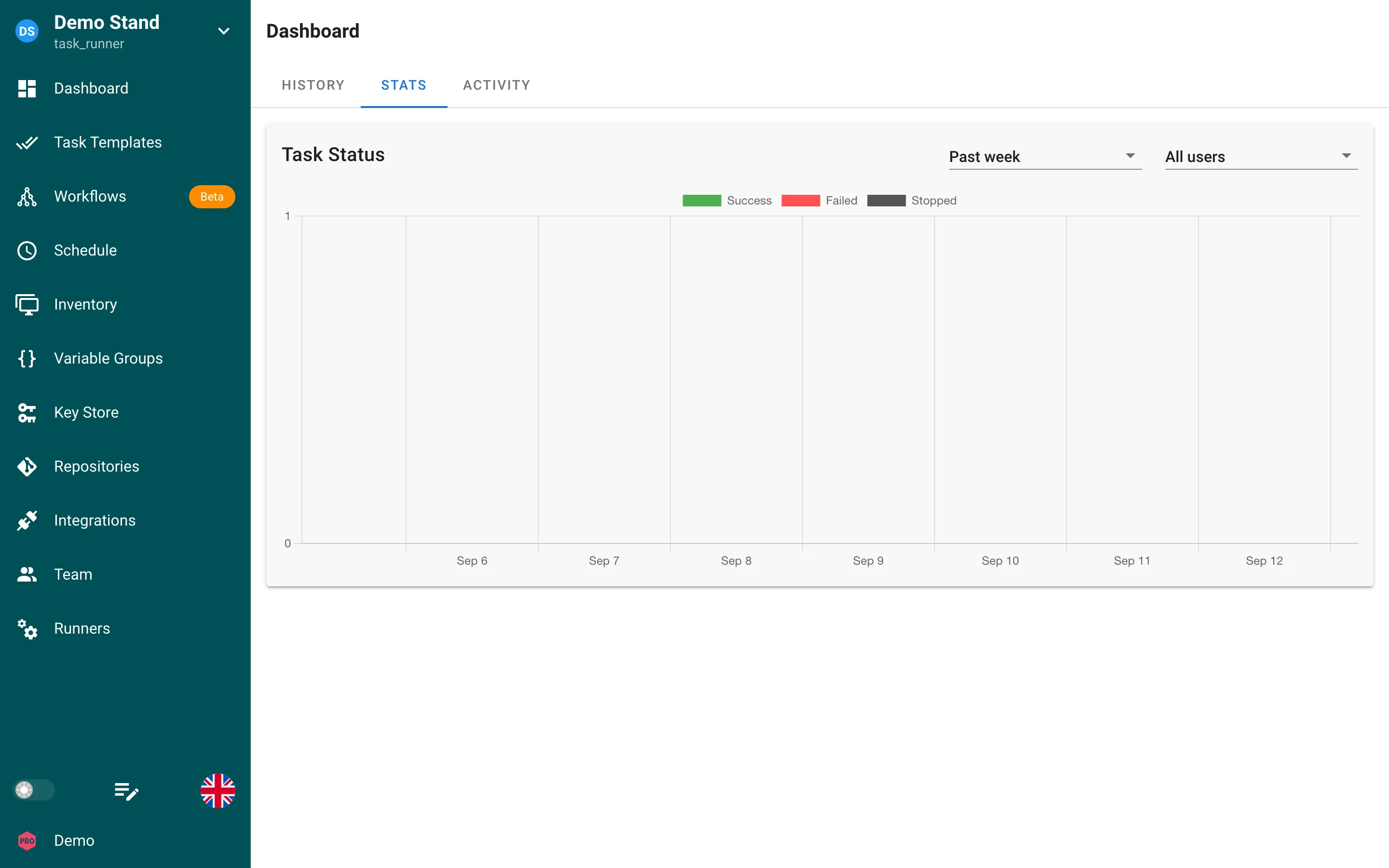Click the Workflows node tree icon
The image size is (1389, 868).
point(27,196)
